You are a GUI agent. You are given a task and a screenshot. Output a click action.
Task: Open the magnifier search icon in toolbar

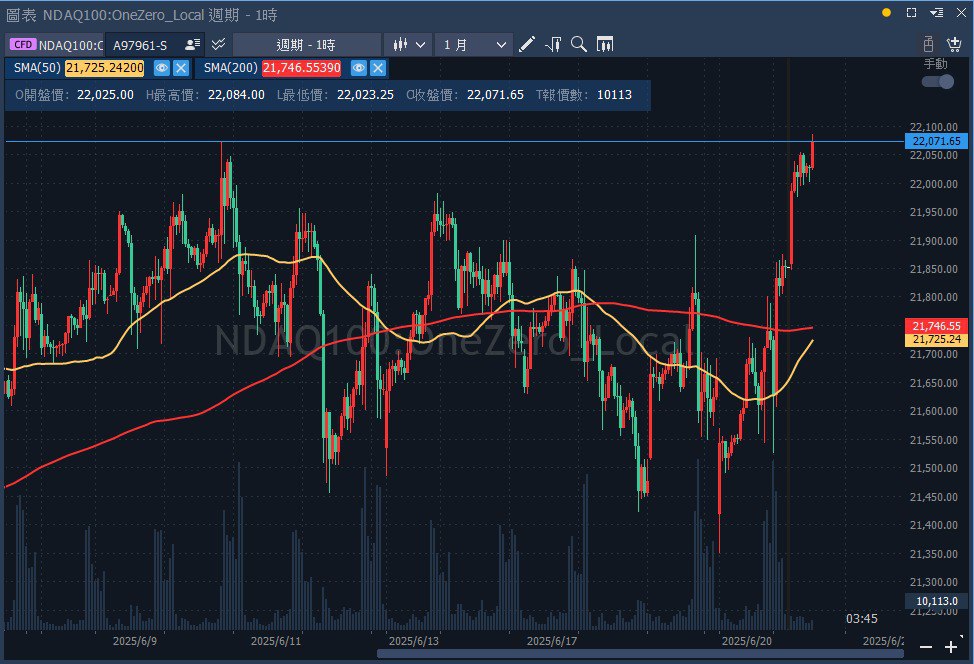(578, 45)
